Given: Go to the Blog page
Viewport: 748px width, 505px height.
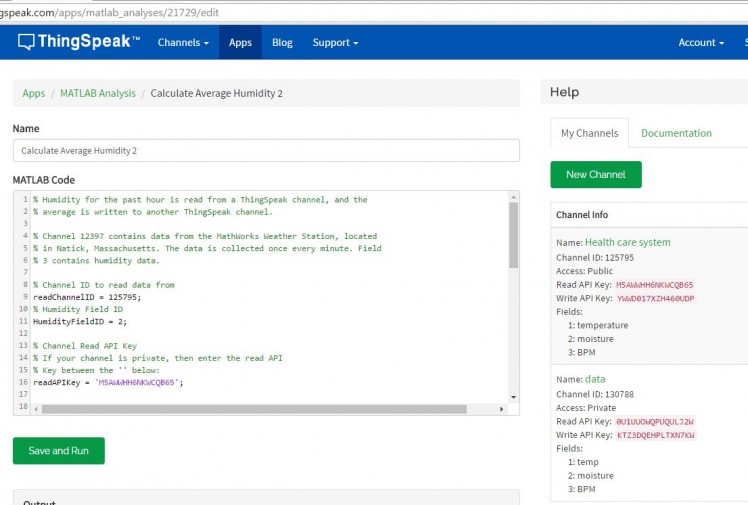Looking at the screenshot, I should click(x=282, y=43).
